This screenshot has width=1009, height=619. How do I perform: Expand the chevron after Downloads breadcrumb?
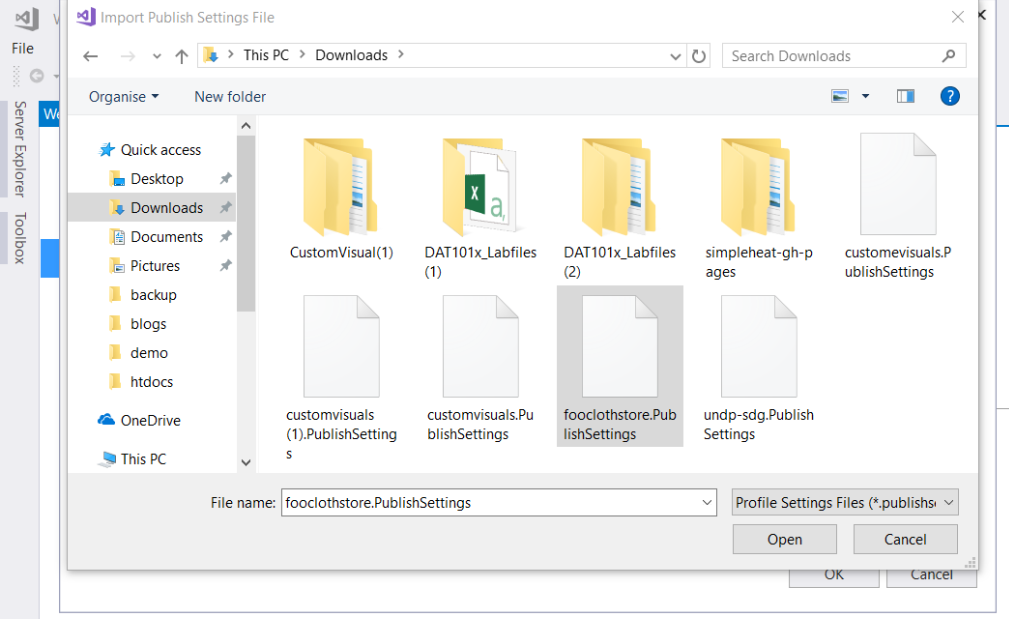[x=401, y=55]
